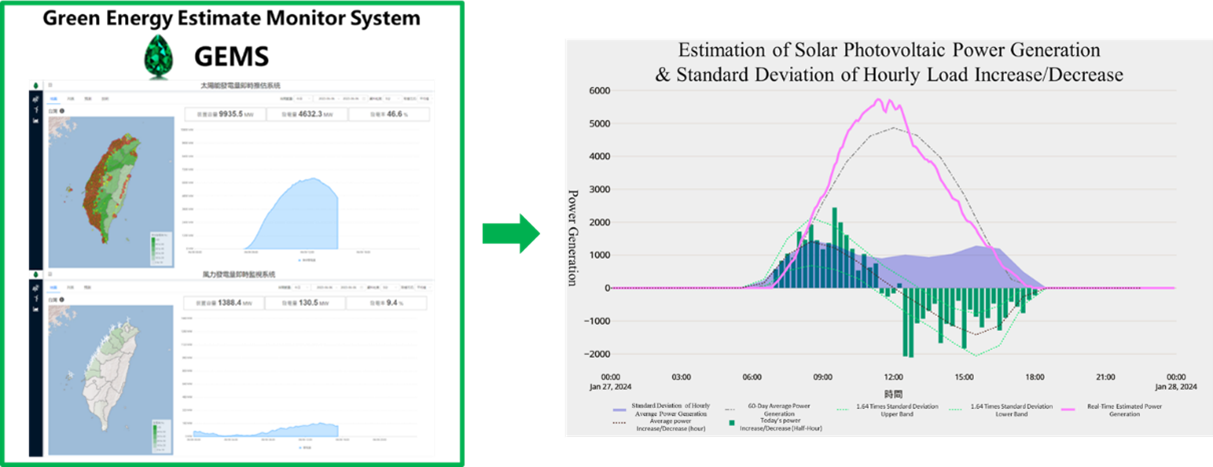Screen dimensions: 1213x467
Task: Click the info icon beside wind map title
Action: pyautogui.click(x=63, y=300)
